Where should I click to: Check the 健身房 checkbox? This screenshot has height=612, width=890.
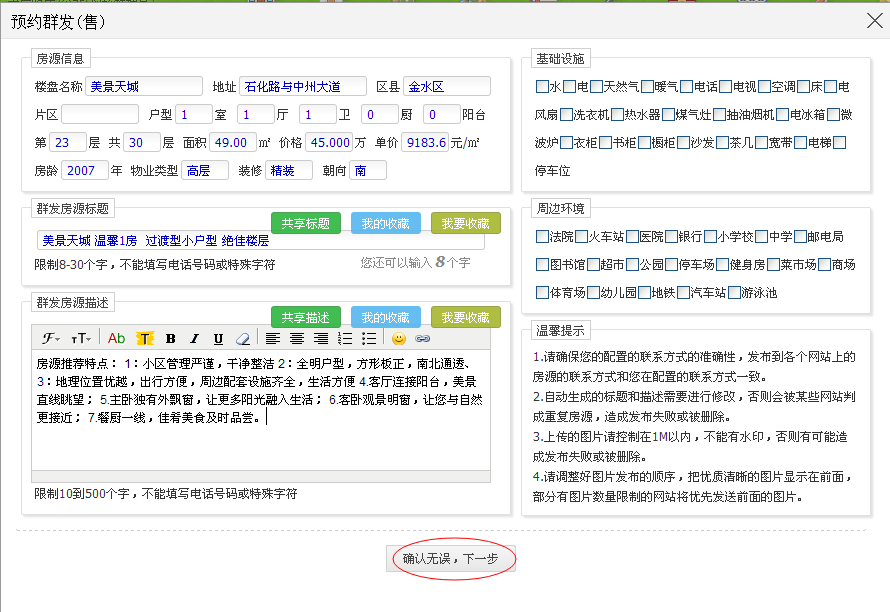(x=723, y=265)
